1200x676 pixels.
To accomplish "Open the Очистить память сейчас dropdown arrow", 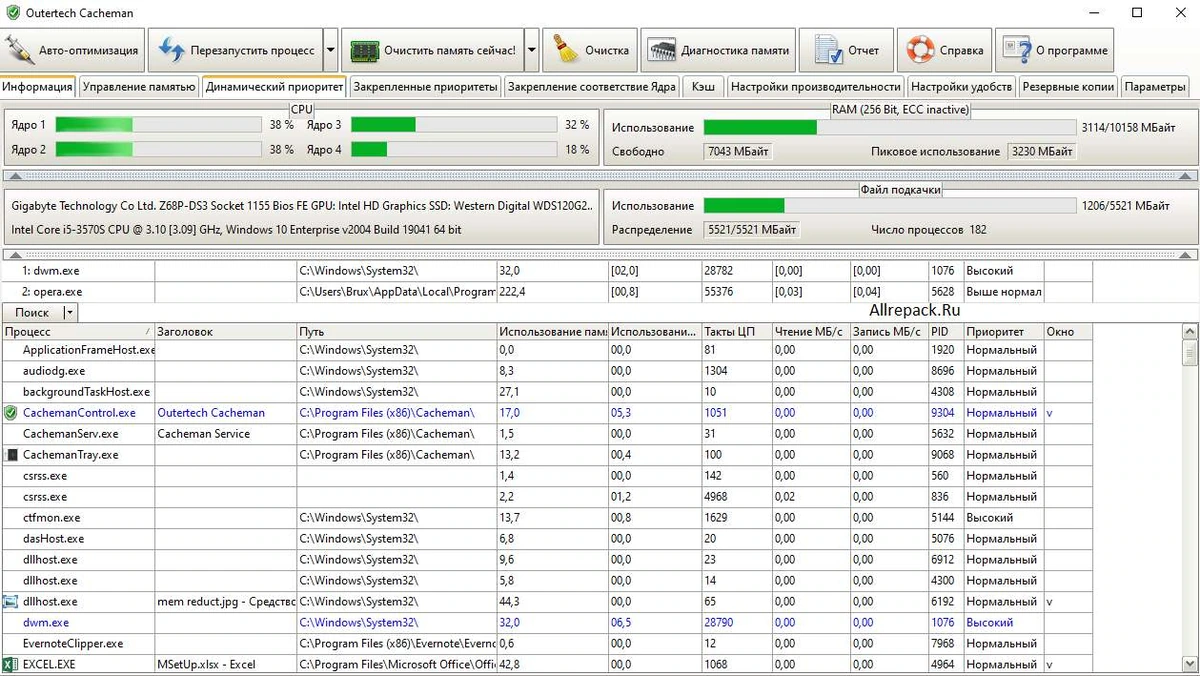I will 532,50.
